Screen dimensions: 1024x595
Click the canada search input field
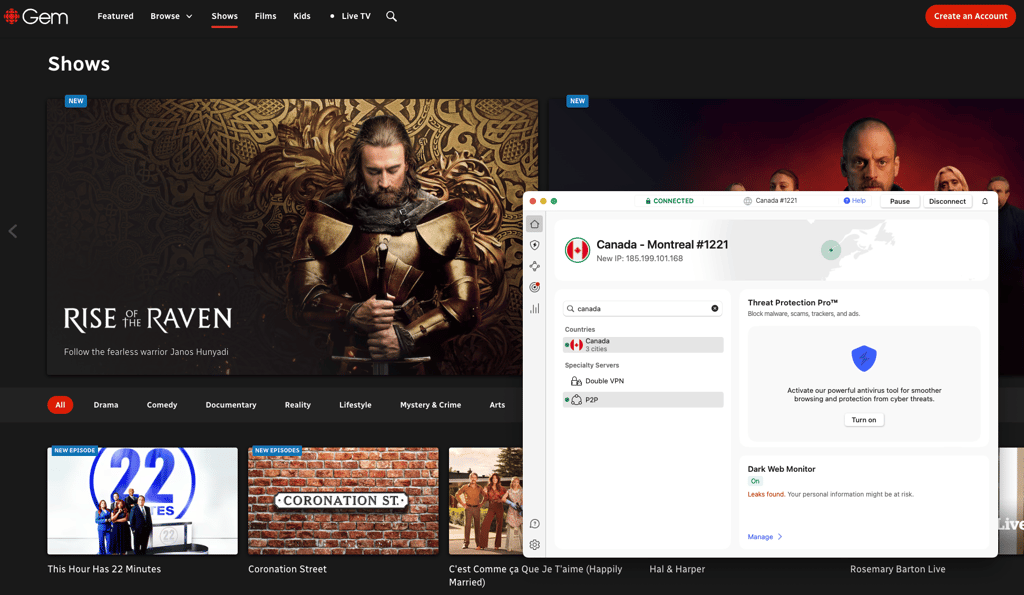(x=643, y=308)
